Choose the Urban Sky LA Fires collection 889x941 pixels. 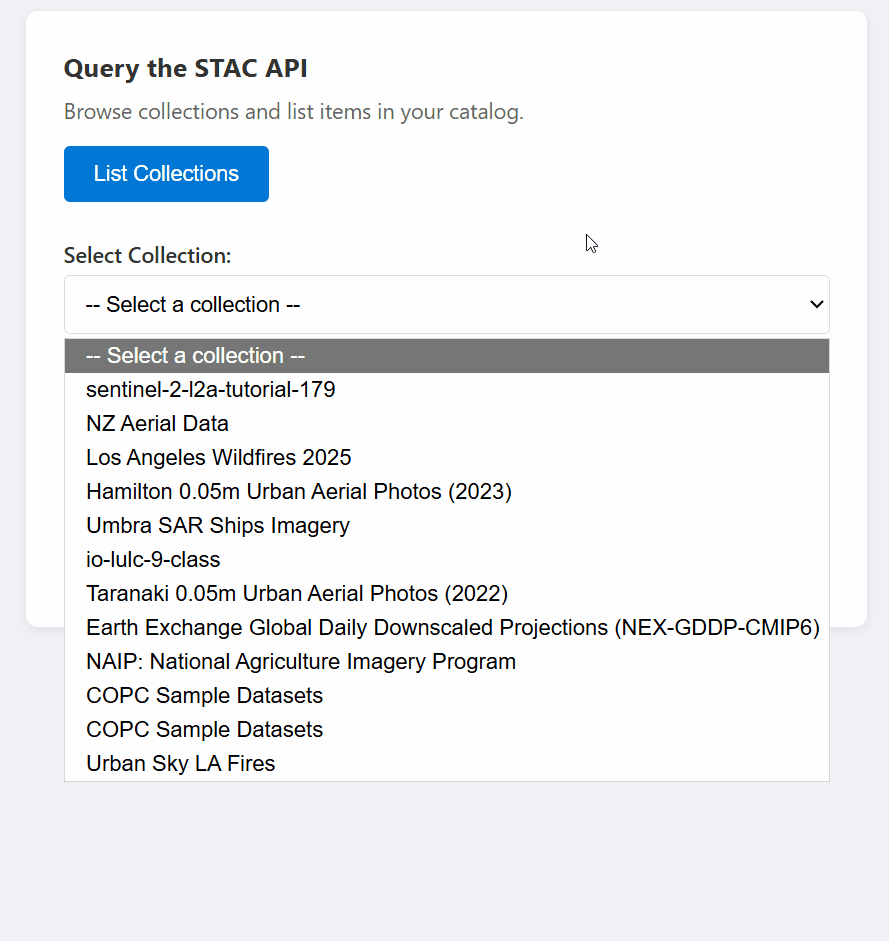pyautogui.click(x=181, y=764)
